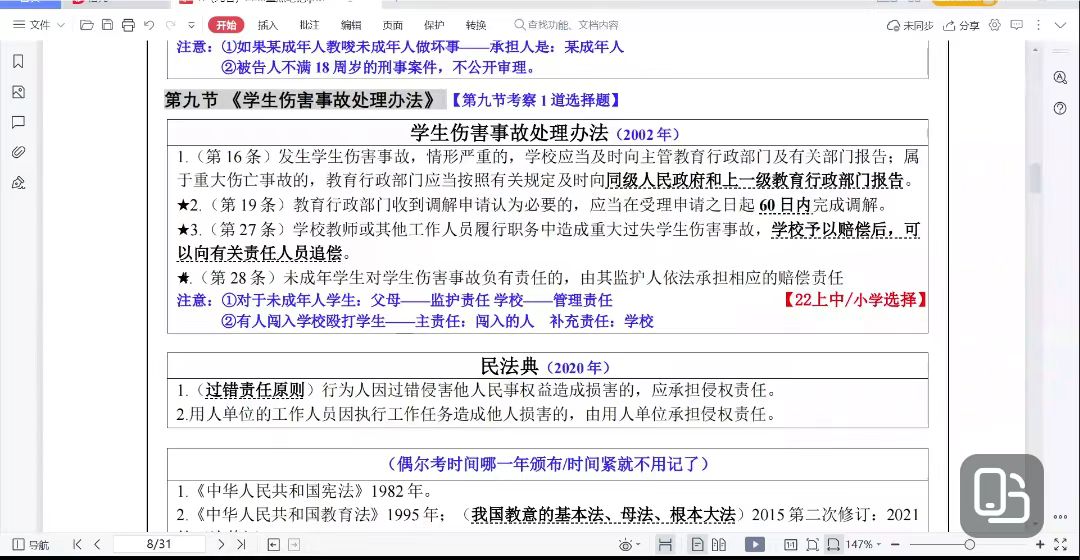
Task: Select two-page view mode
Action: (x=719, y=545)
